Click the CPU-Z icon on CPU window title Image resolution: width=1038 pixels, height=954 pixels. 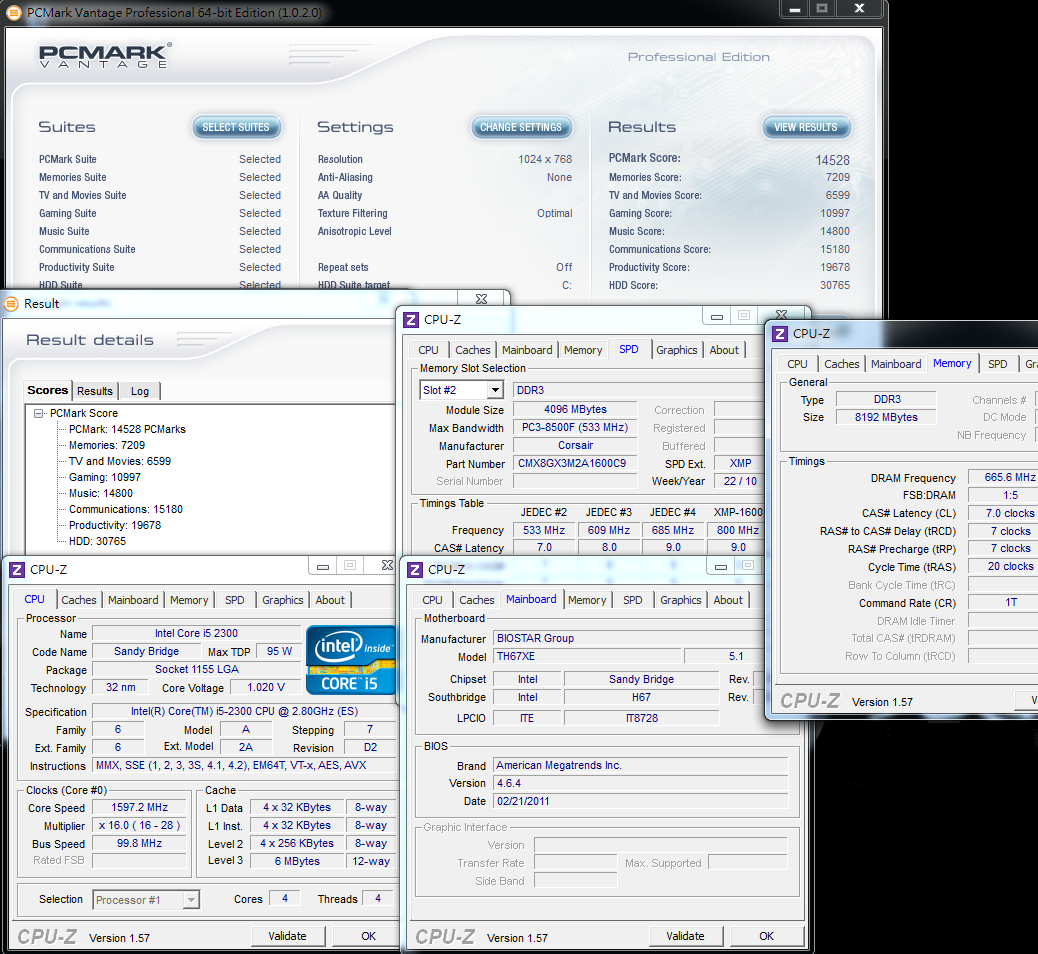tap(17, 569)
